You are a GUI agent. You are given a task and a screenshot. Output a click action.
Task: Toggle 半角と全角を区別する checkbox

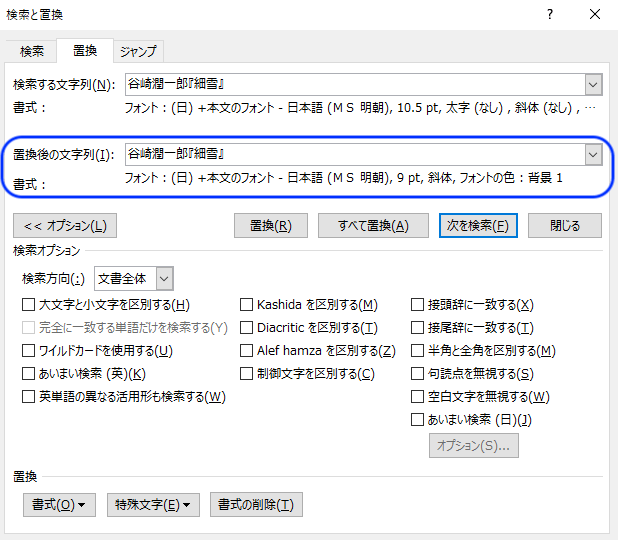(418, 351)
